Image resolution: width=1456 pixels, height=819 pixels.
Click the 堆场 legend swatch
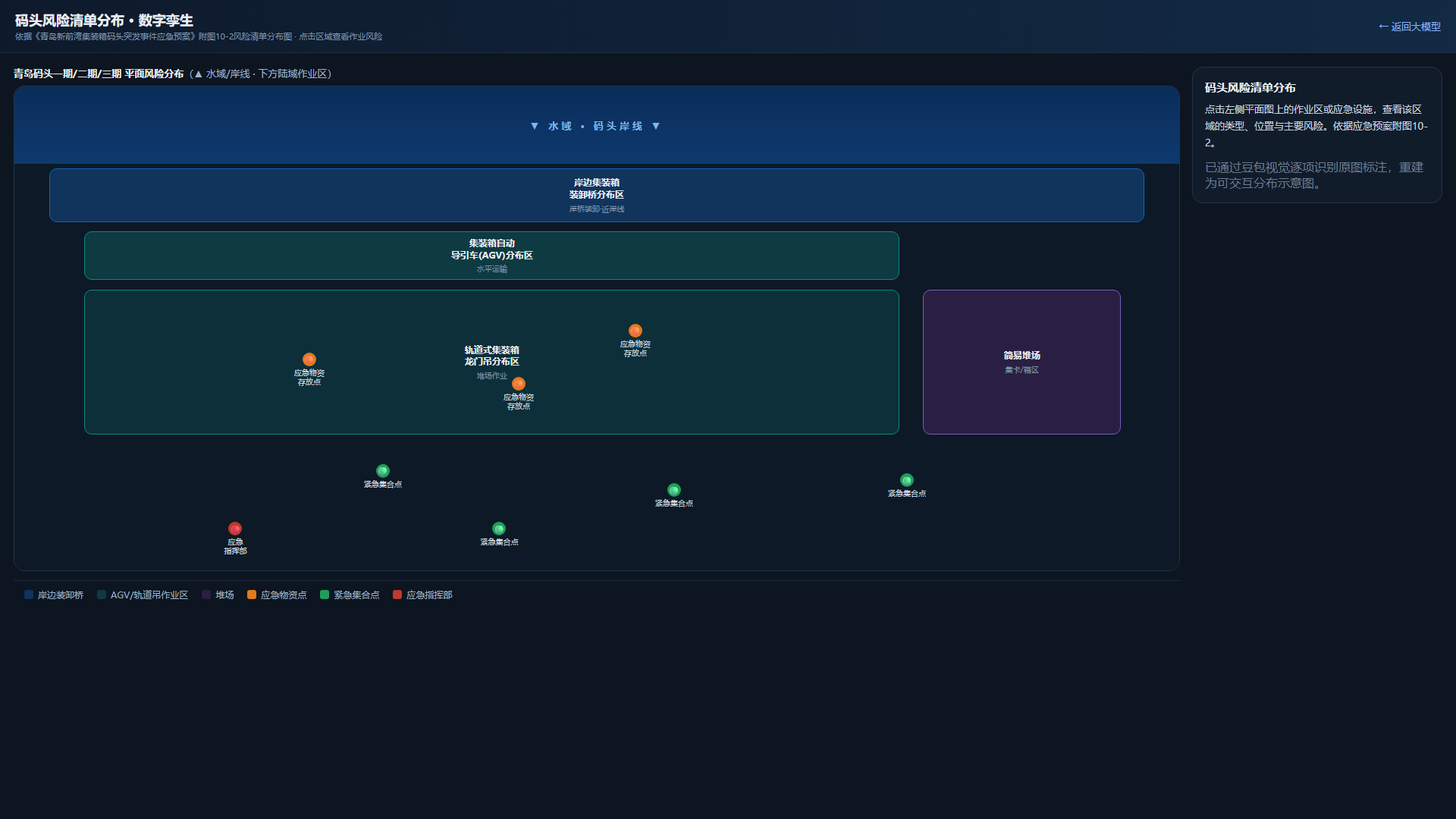(206, 595)
